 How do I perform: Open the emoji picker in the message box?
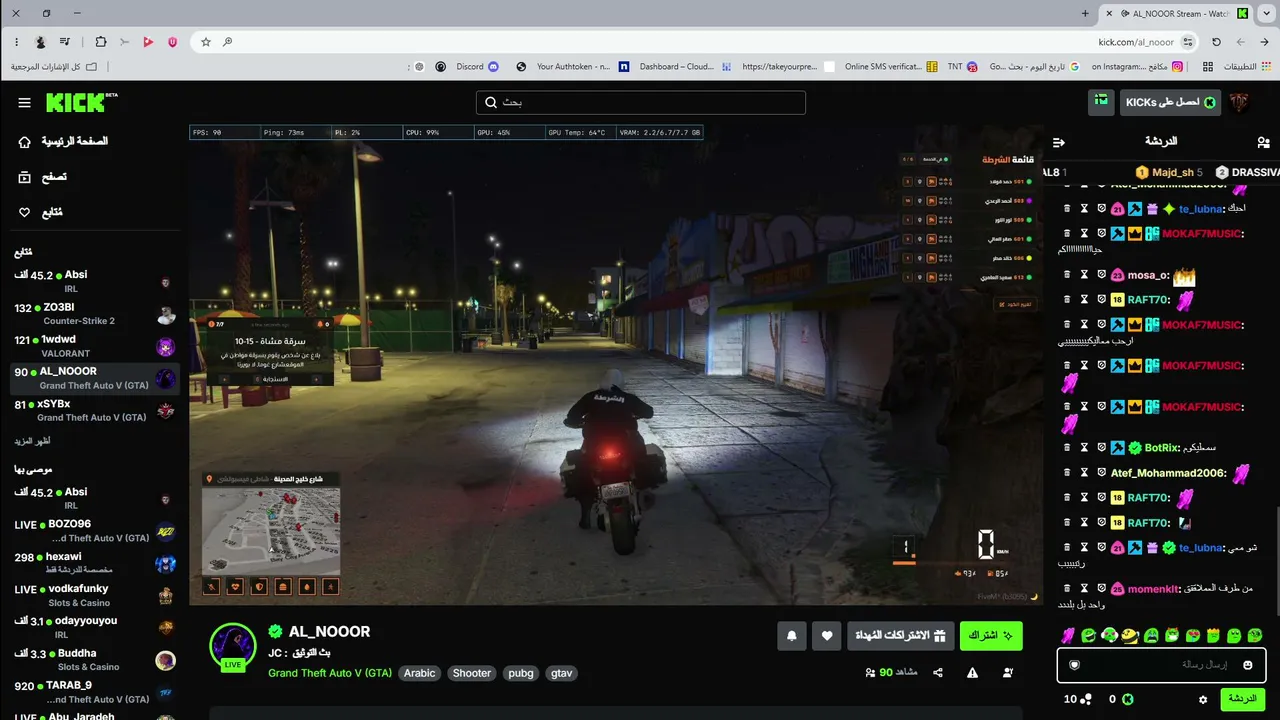click(x=1248, y=665)
